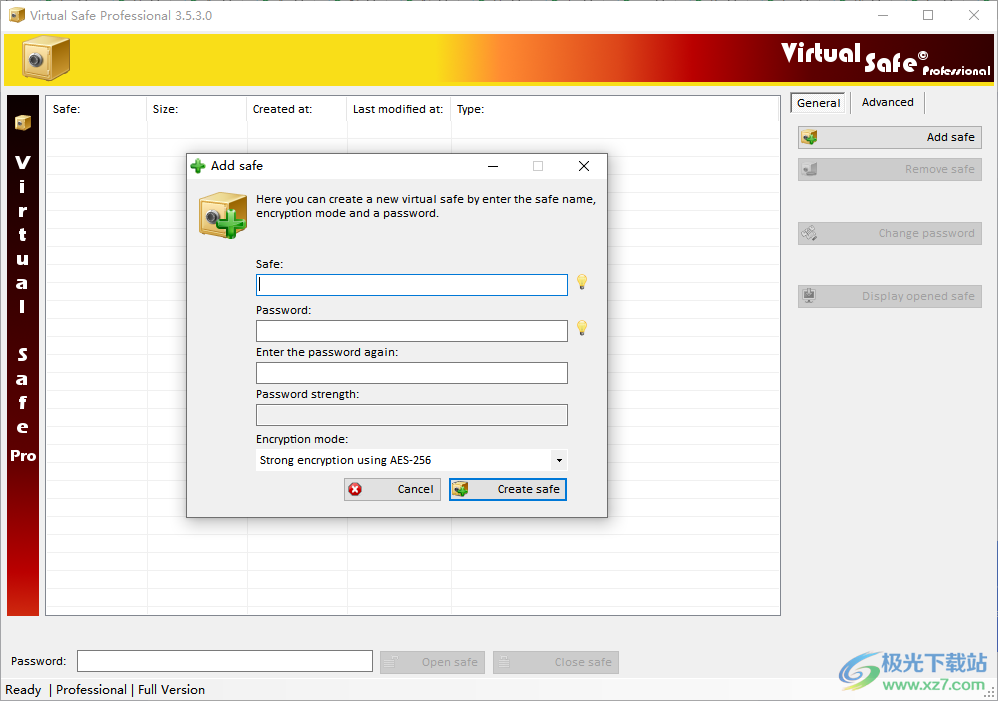998x701 pixels.
Task: Click the Created at column header
Action: click(297, 109)
